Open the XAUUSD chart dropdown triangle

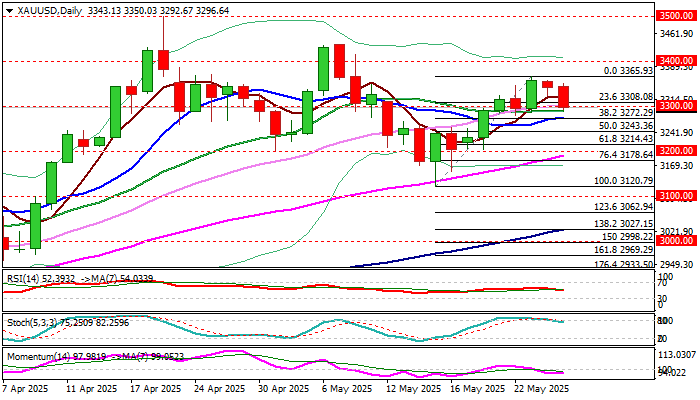(x=9, y=11)
